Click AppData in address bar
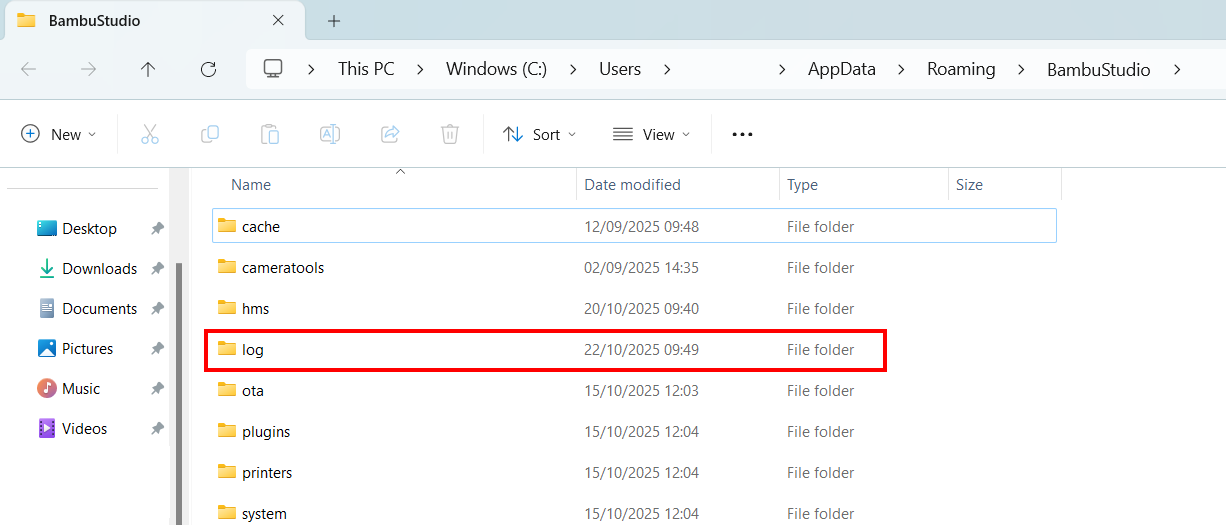This screenshot has height=525, width=1226. point(842,69)
